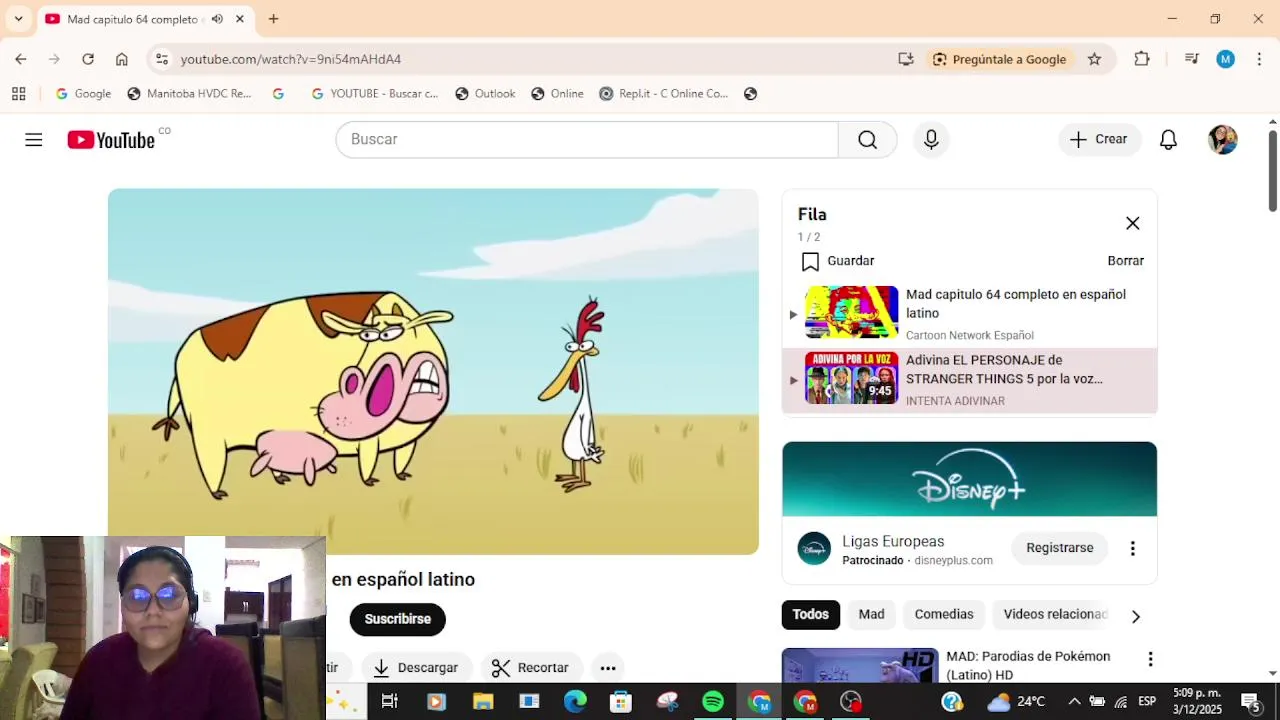This screenshot has height=720, width=1280.
Task: Open Repl.it - C Online Co... bookmark
Action: [664, 94]
